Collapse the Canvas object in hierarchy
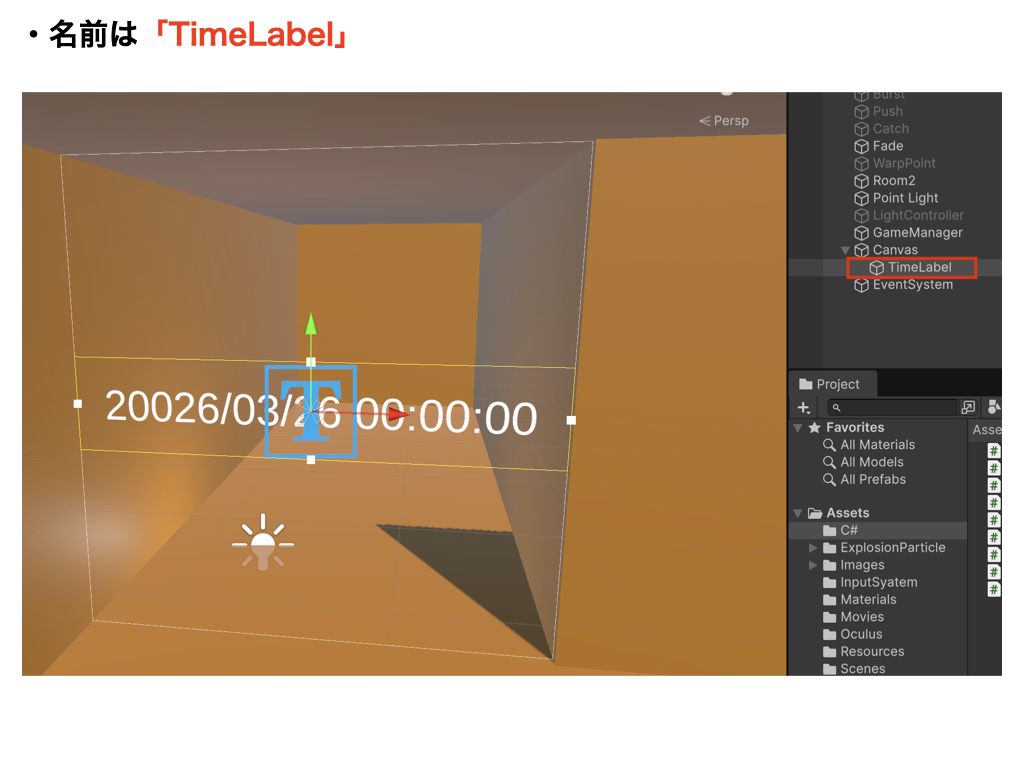Screen dimensions: 1024x768 click(846, 250)
